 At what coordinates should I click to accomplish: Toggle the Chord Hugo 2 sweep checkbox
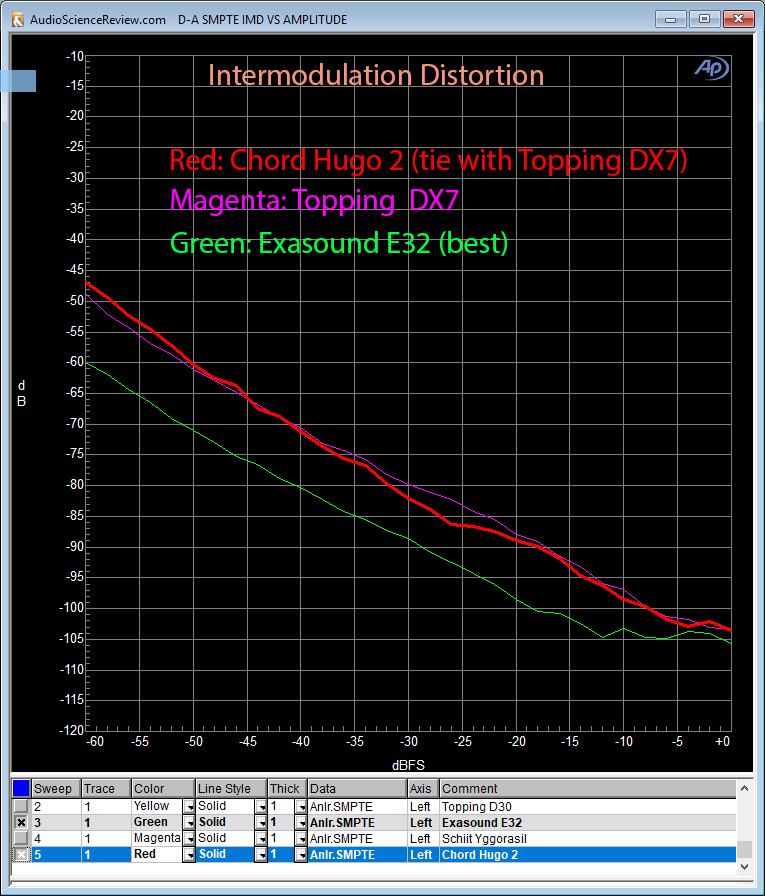click(21, 855)
